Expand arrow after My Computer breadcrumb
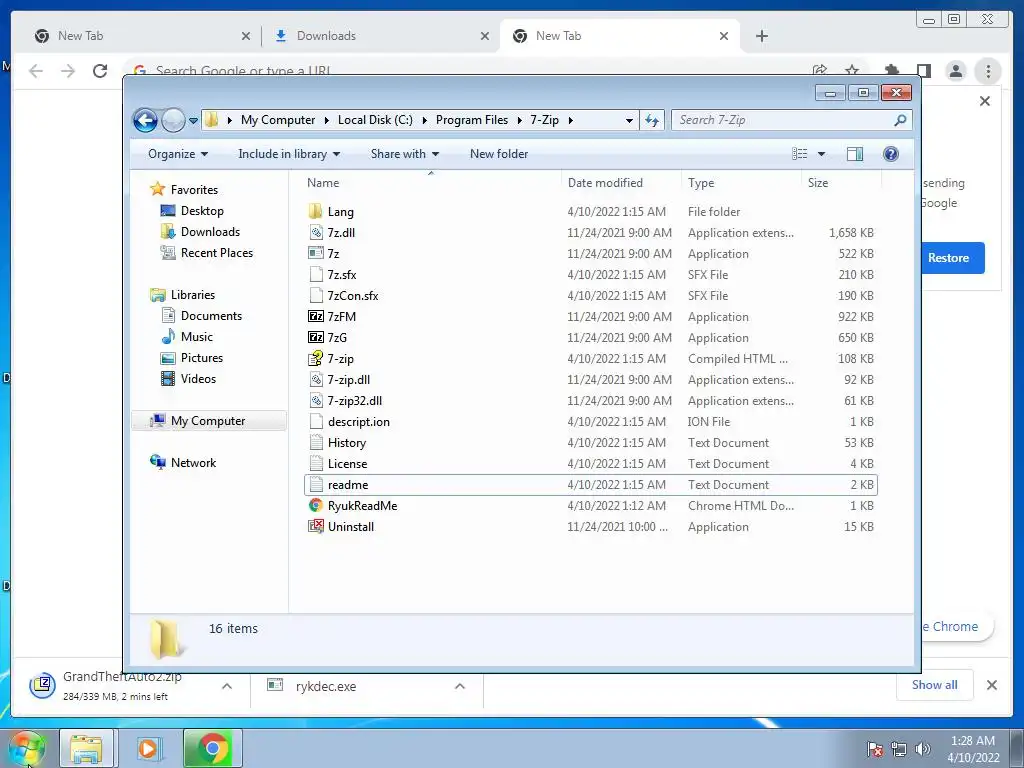 pyautogui.click(x=327, y=120)
